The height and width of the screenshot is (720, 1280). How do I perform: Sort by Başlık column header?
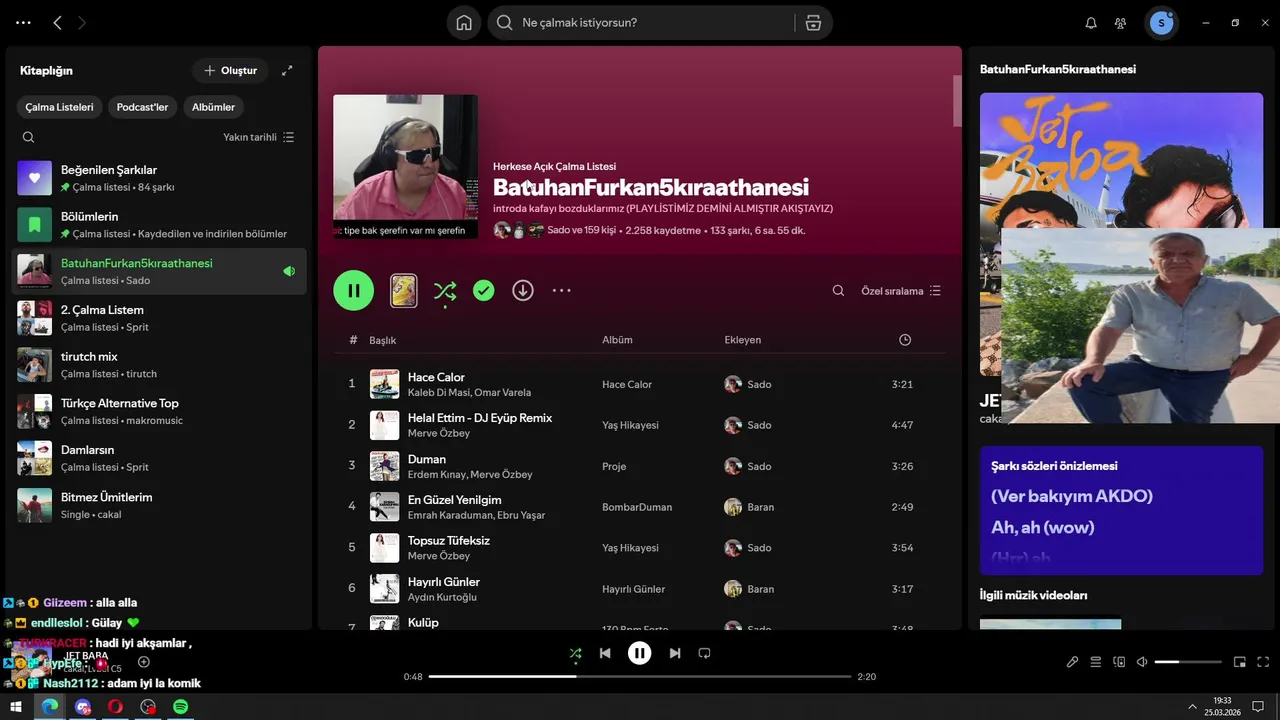click(383, 340)
